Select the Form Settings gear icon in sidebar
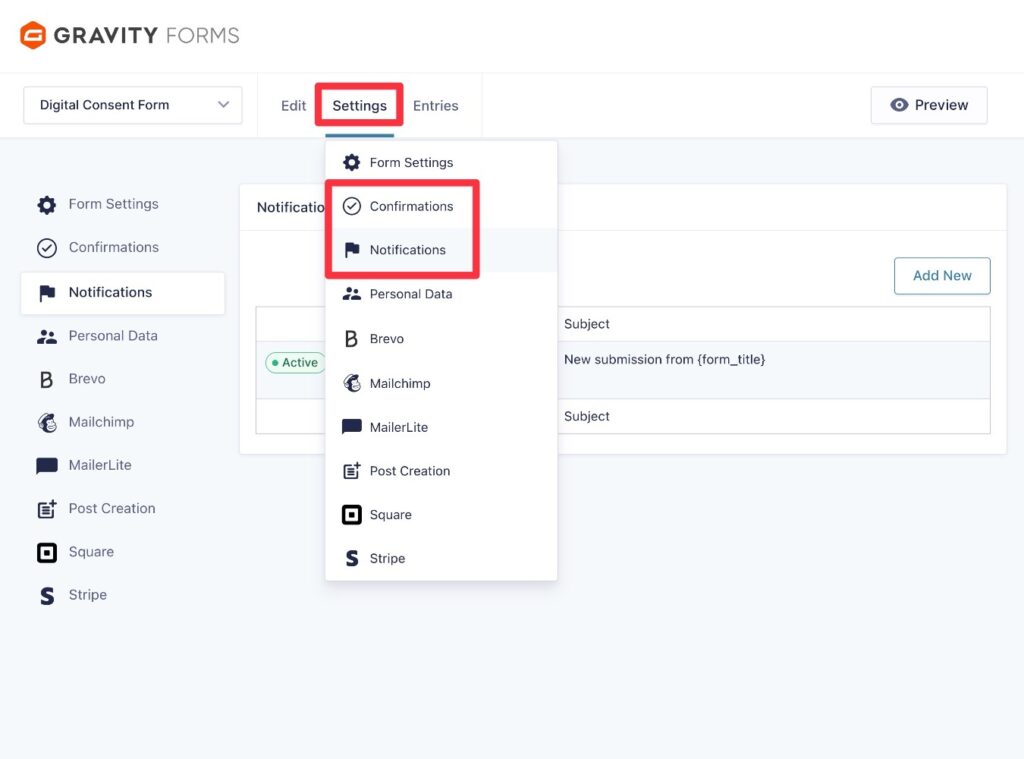 coord(46,204)
